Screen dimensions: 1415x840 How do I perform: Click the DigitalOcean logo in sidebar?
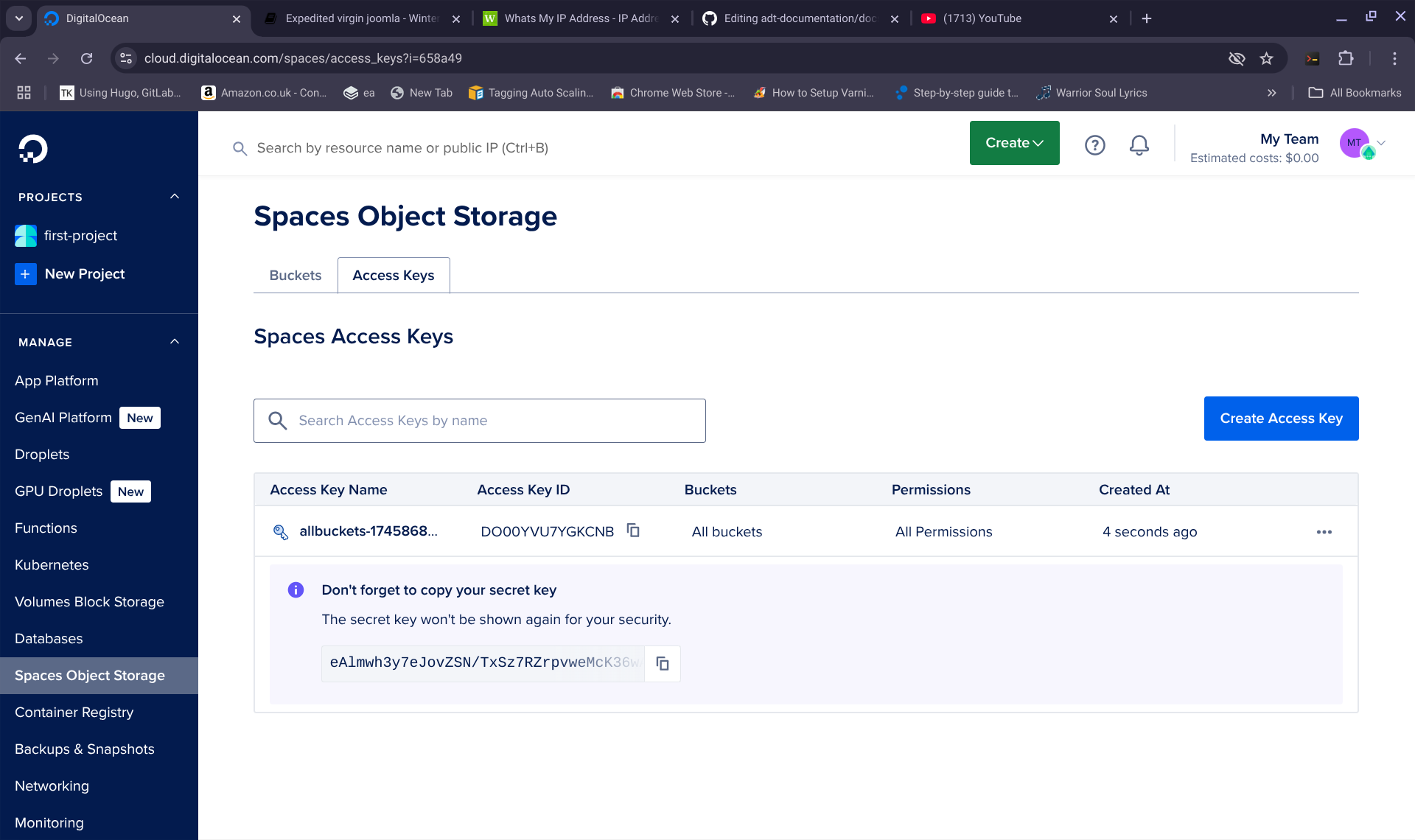pos(32,149)
